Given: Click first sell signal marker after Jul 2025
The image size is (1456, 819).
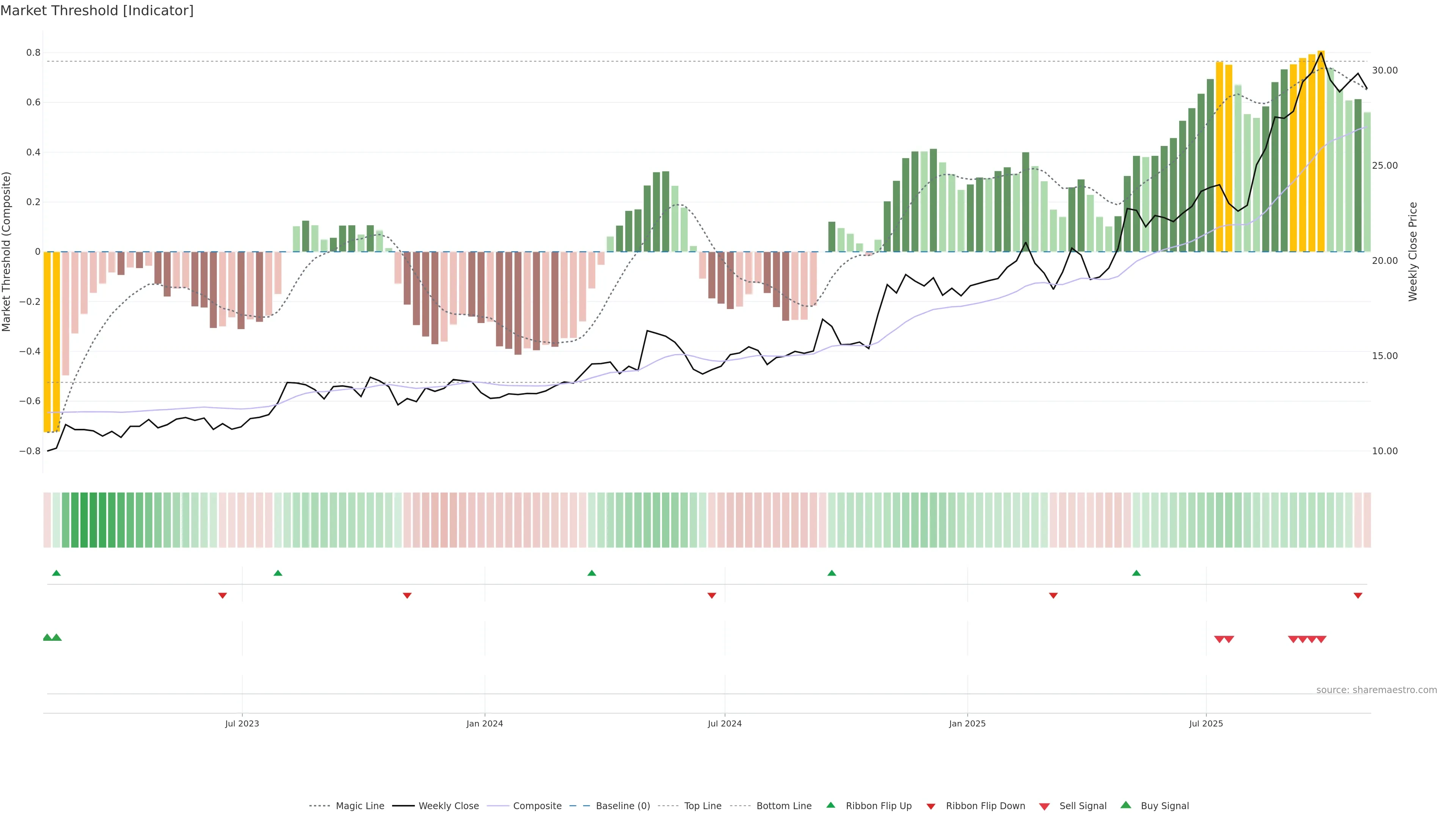Looking at the screenshot, I should tap(1219, 639).
